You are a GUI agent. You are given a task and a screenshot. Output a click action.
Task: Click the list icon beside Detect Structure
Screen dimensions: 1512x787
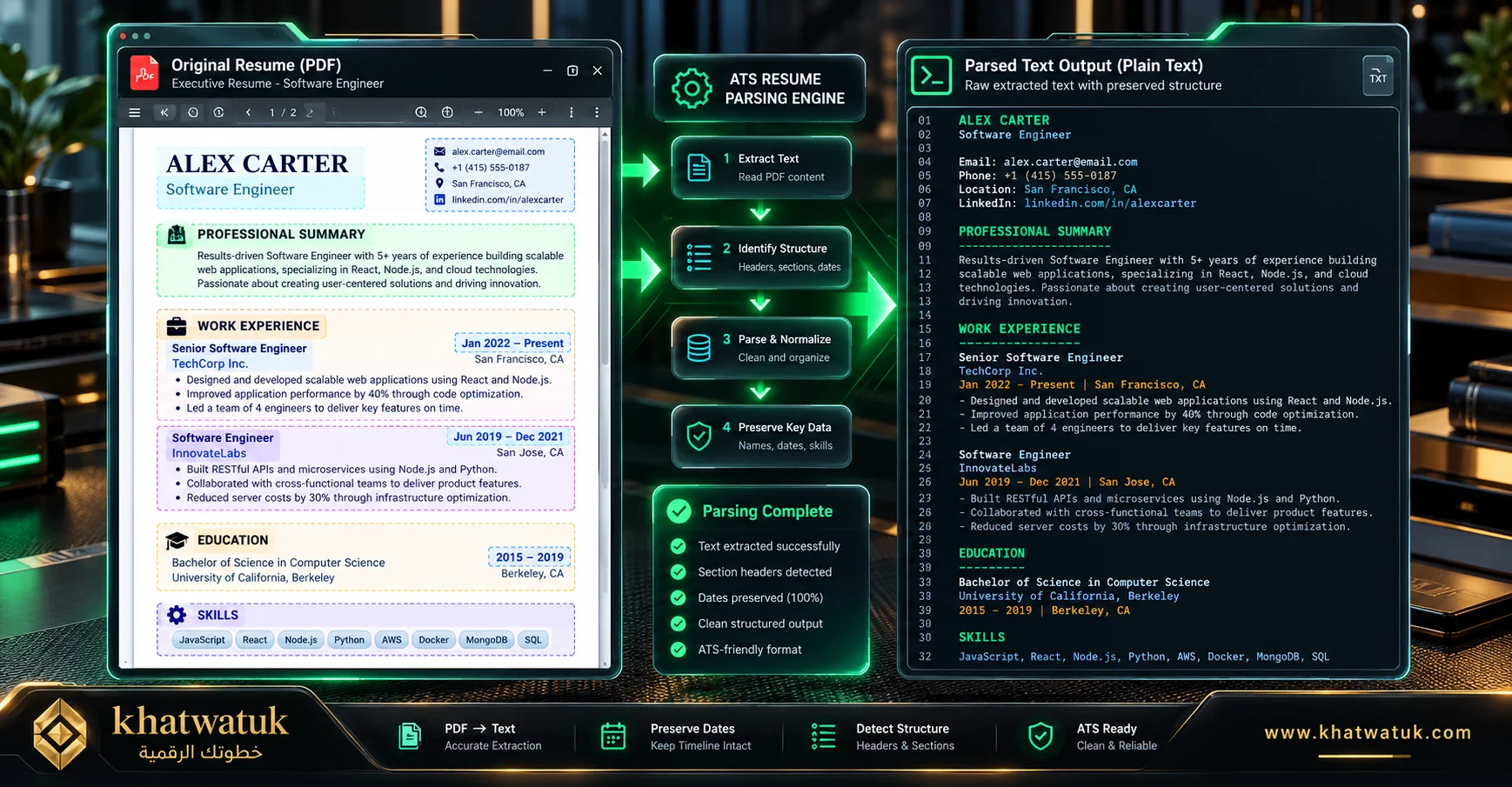(823, 737)
